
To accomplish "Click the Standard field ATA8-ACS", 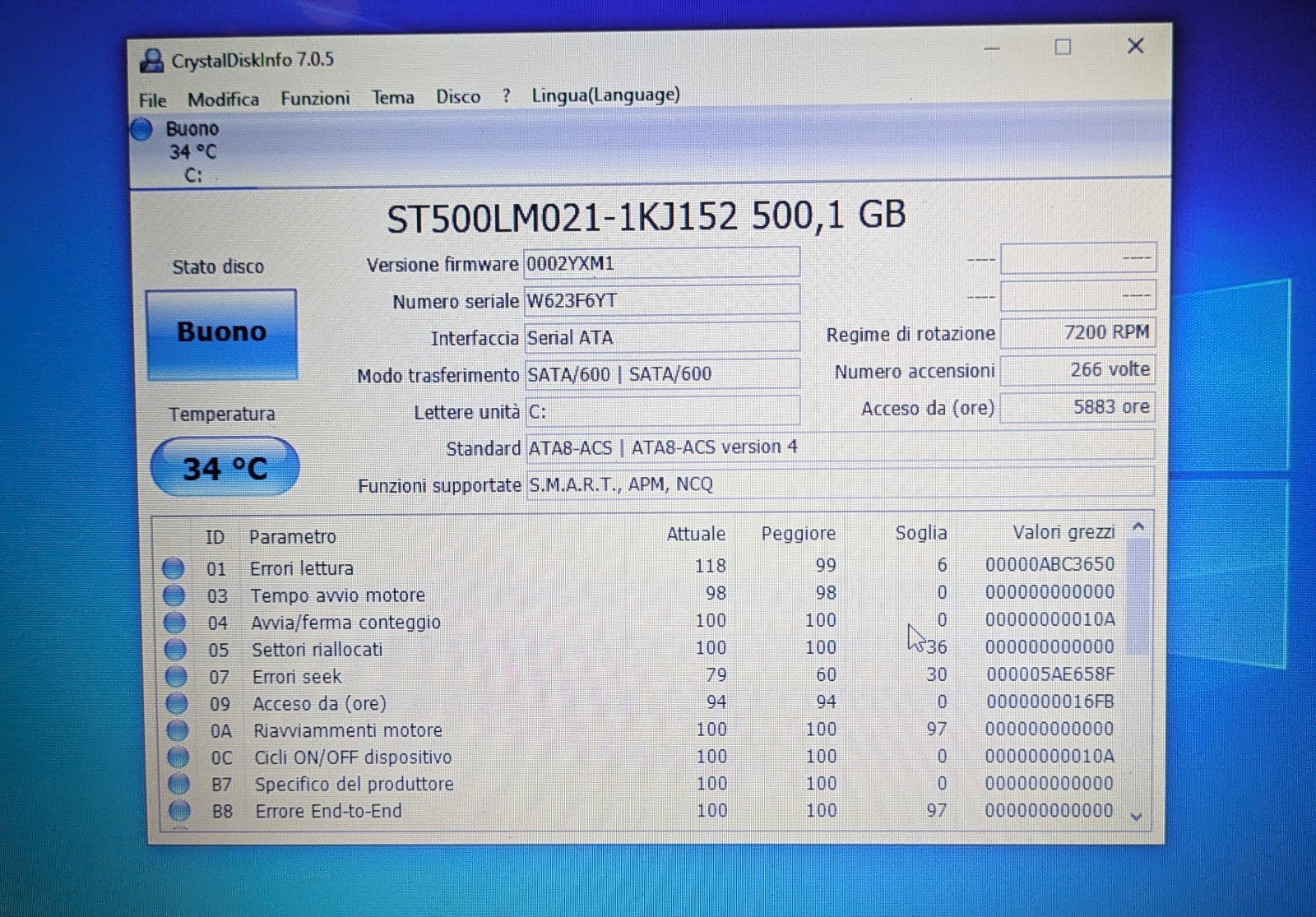I will click(x=840, y=447).
